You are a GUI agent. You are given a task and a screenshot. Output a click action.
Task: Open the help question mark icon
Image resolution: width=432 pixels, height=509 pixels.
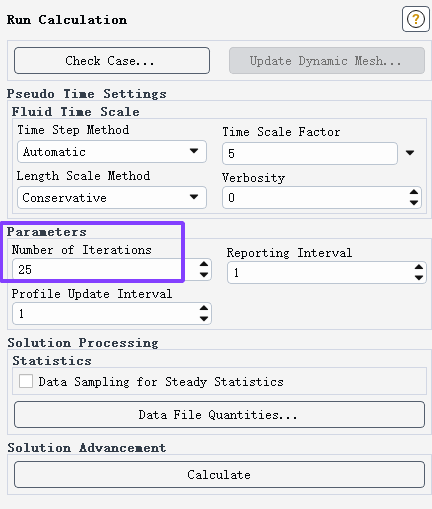point(415,19)
